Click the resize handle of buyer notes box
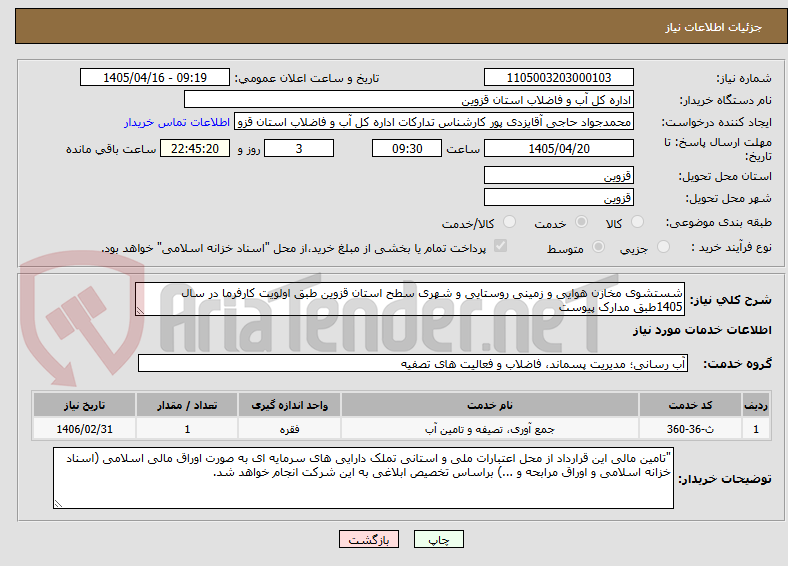The height and width of the screenshot is (566, 788). [x=58, y=503]
